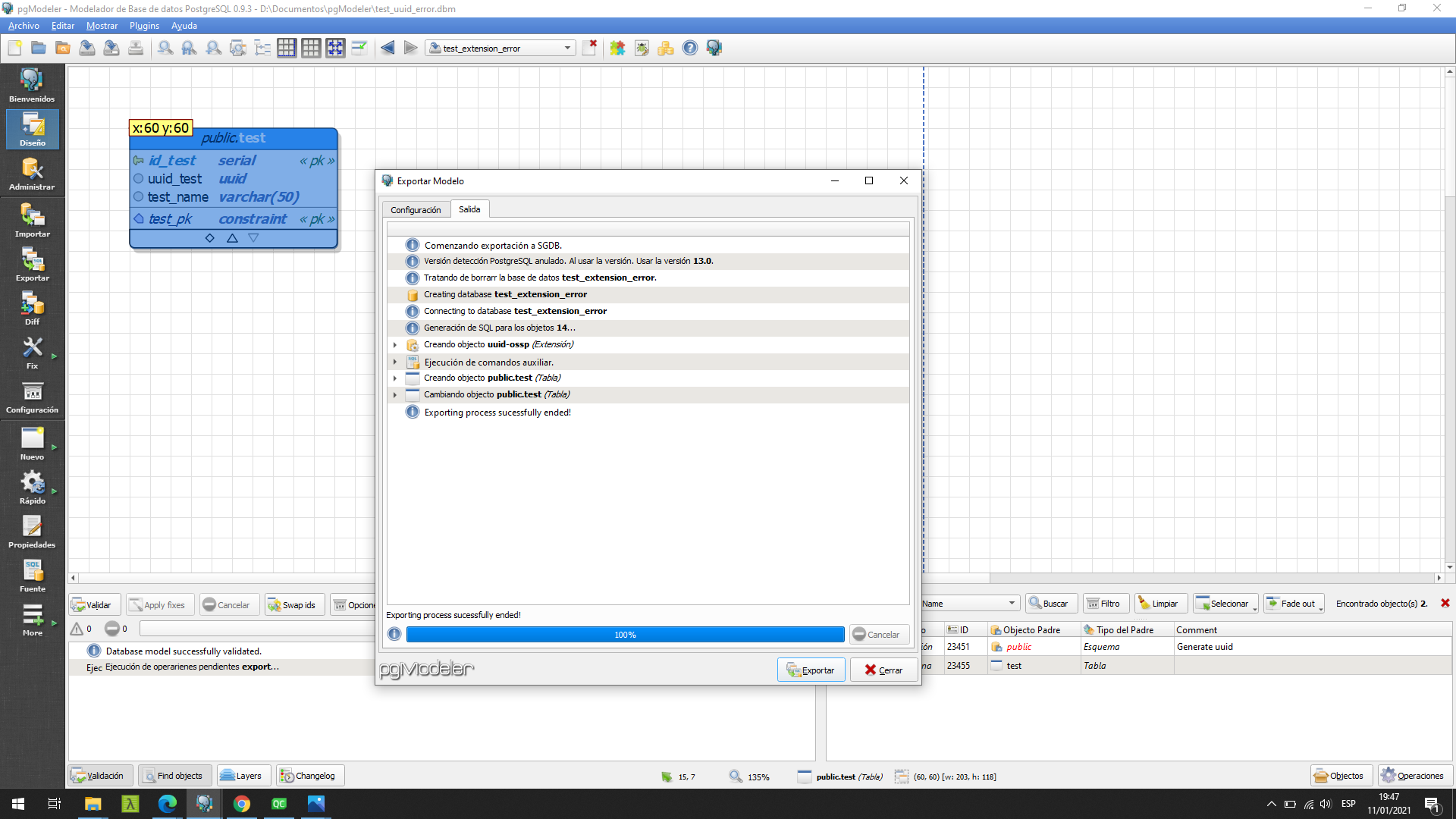Click the Bienvenidos sidebar icon
Screen dimensions: 1456x819
coord(32,83)
